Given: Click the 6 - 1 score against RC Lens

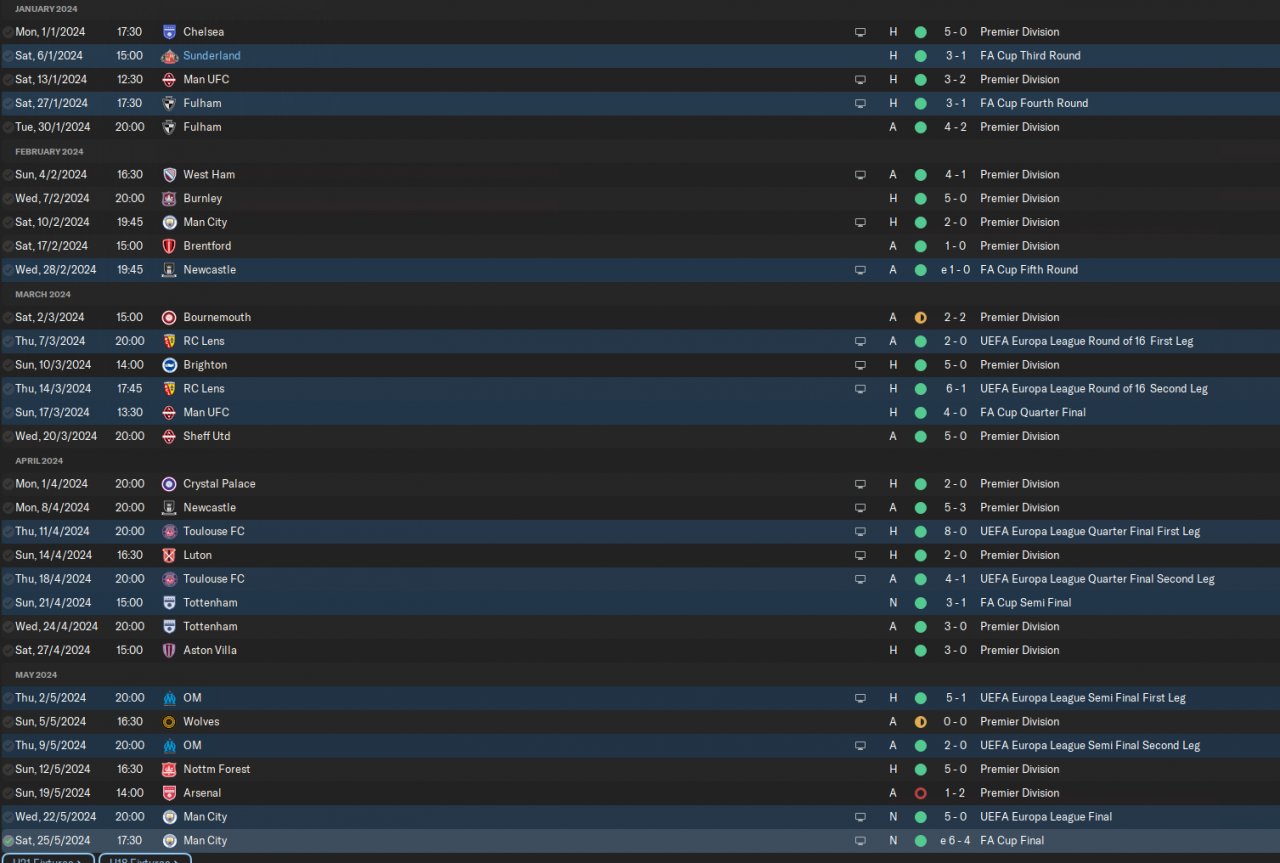Looking at the screenshot, I should (956, 389).
